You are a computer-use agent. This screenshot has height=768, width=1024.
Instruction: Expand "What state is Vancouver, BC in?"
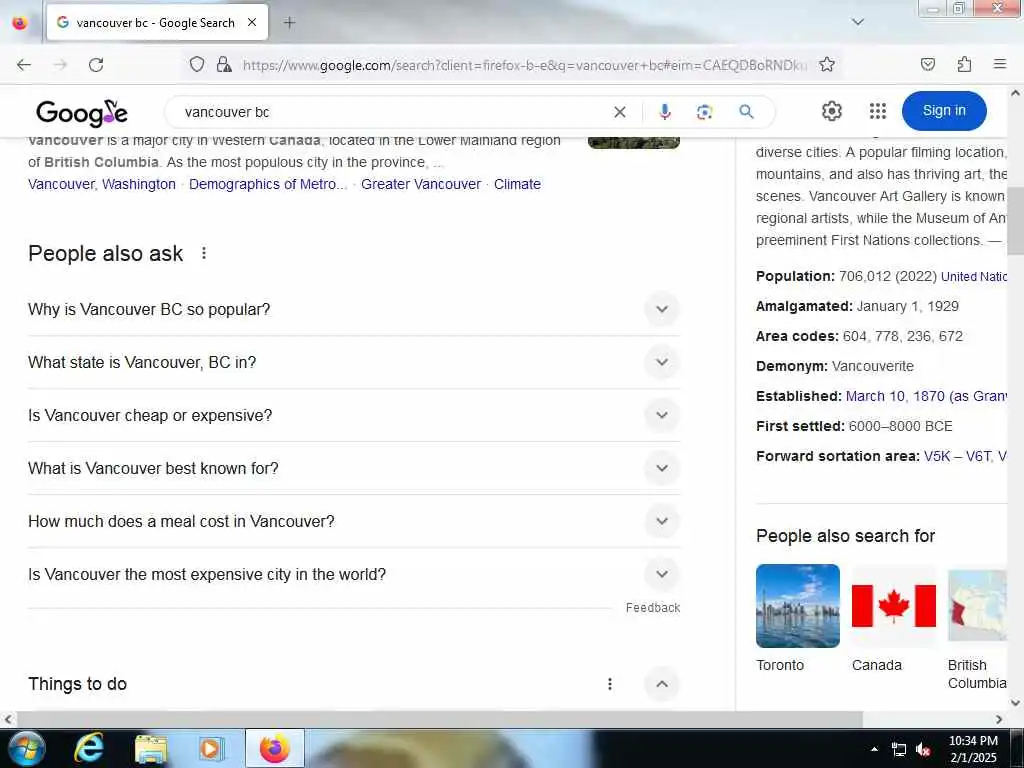(x=354, y=362)
